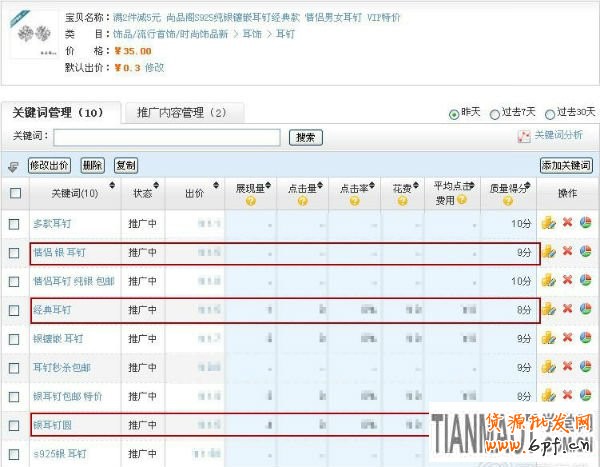Switch to the 推广内容管理 tab
The width and height of the screenshot is (600, 467).
tap(181, 112)
